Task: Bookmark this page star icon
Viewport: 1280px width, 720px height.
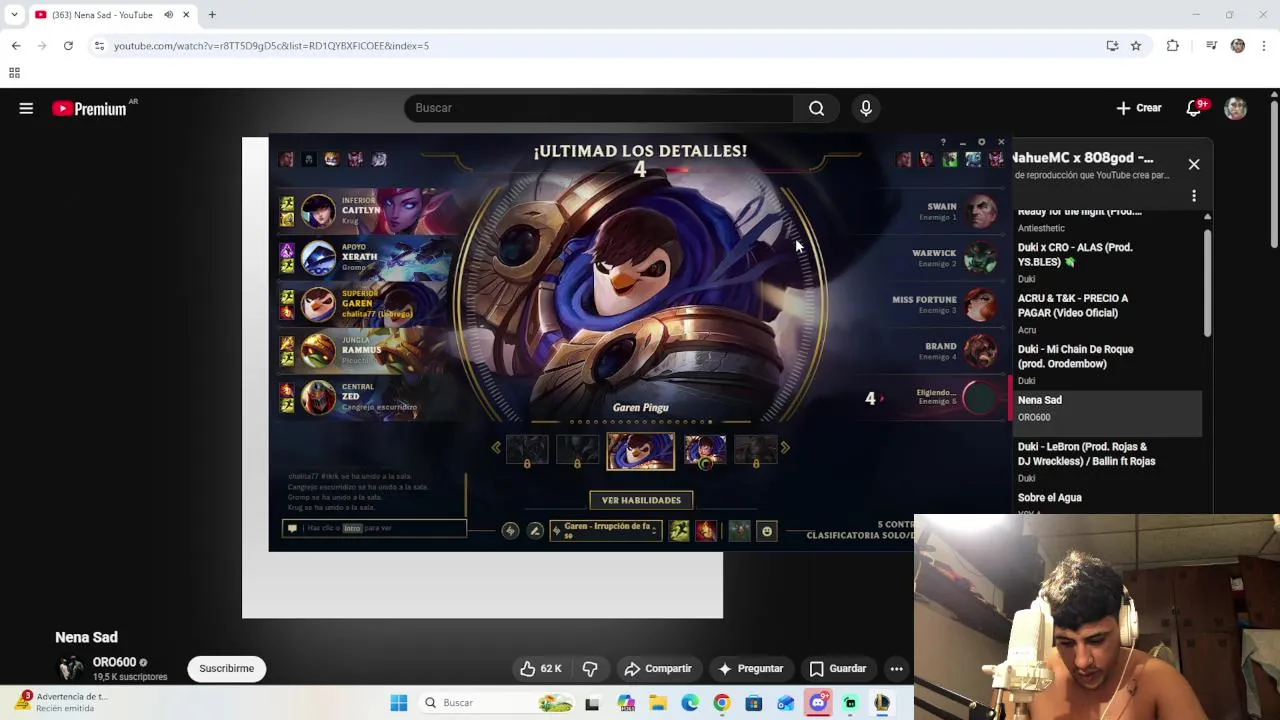Action: 1136,46
